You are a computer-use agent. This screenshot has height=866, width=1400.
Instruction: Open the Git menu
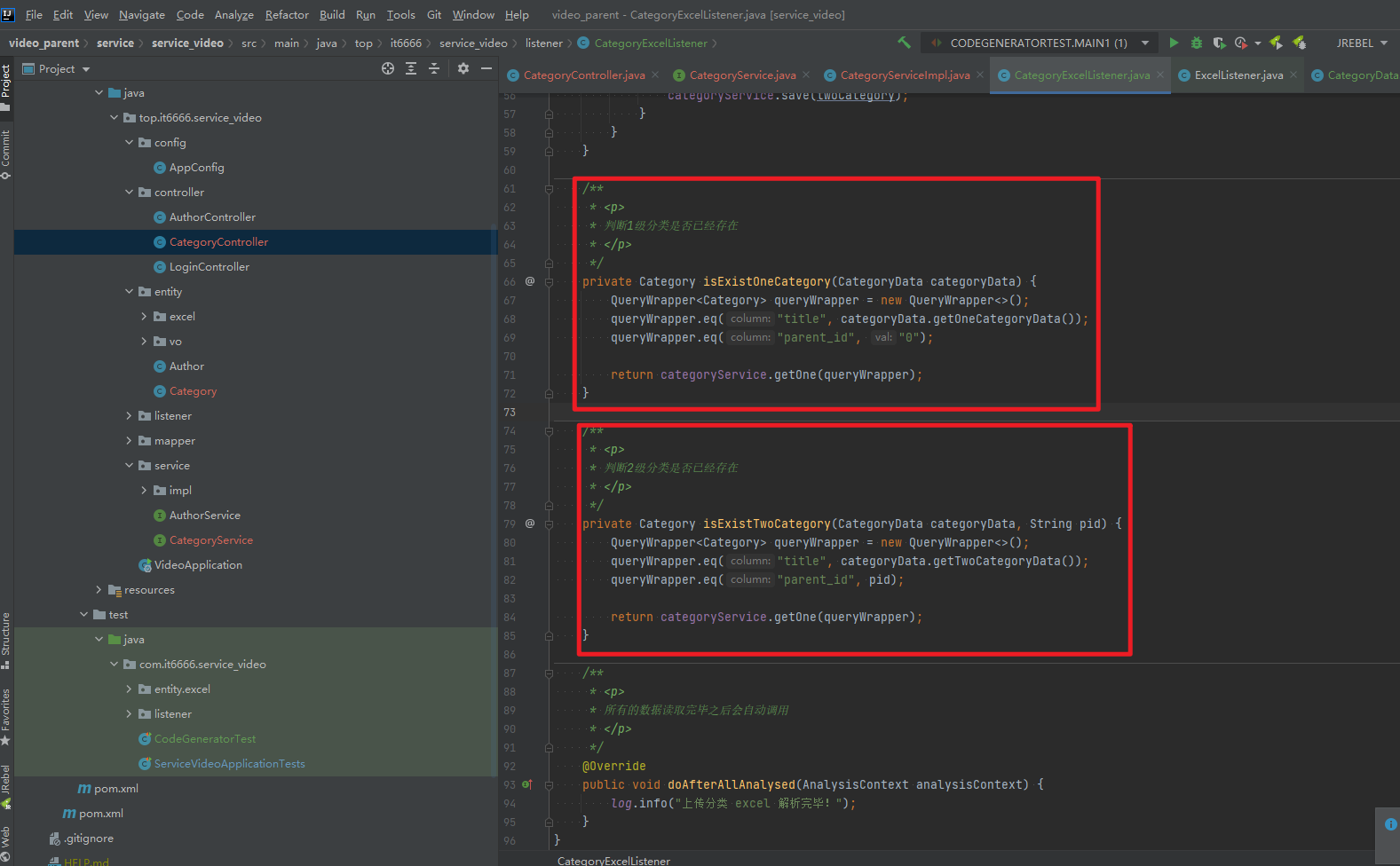[x=434, y=14]
